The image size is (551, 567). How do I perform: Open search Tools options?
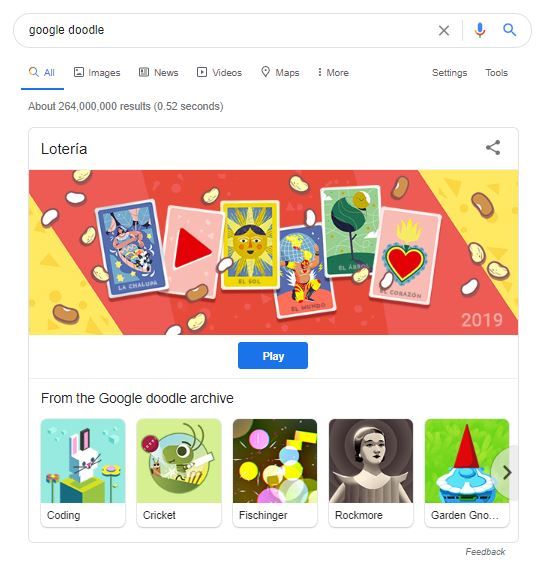click(496, 73)
